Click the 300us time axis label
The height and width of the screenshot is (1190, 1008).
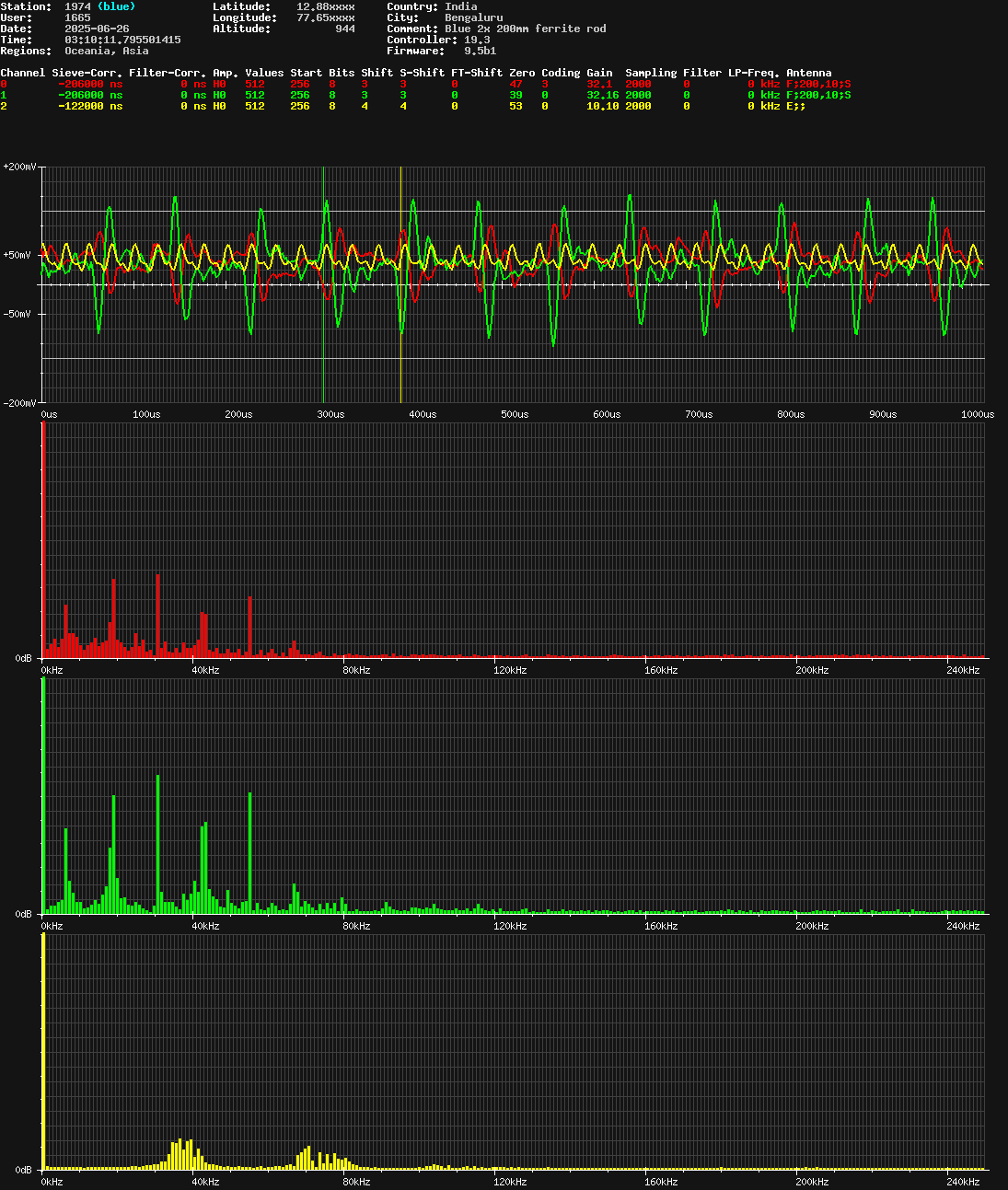[x=330, y=414]
